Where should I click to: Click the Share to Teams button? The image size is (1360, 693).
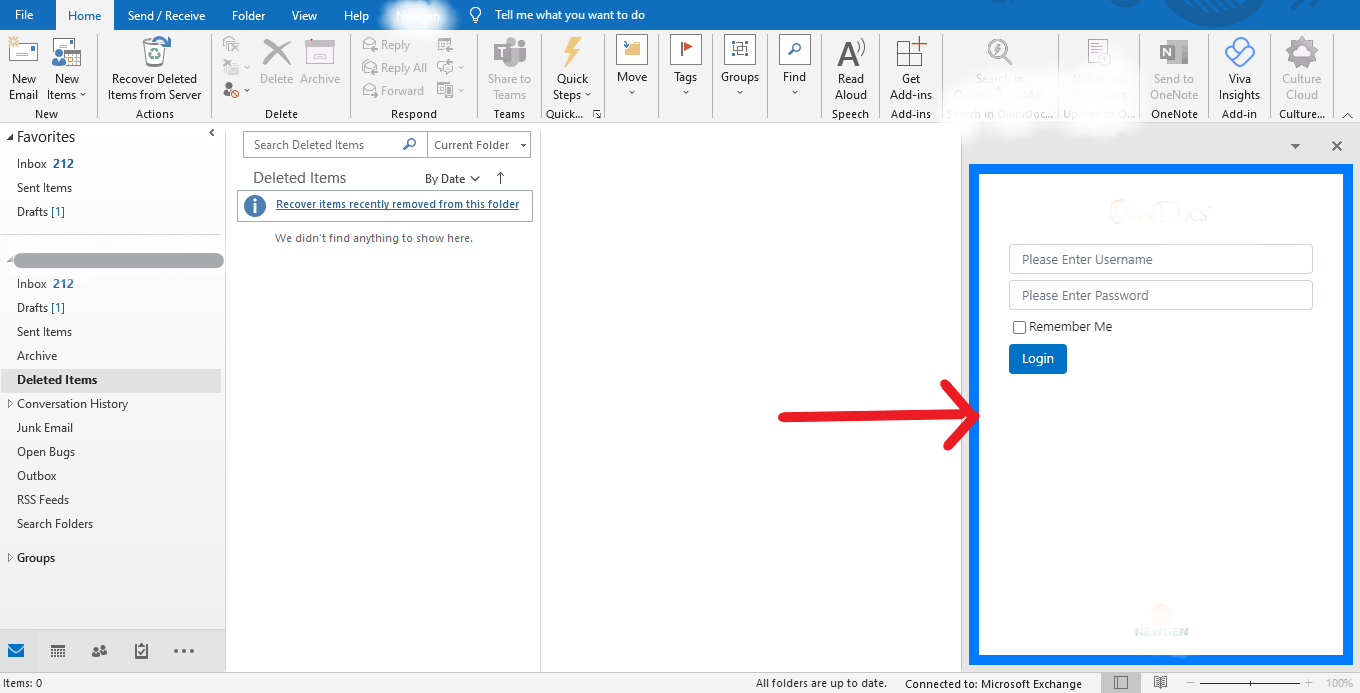(x=509, y=68)
